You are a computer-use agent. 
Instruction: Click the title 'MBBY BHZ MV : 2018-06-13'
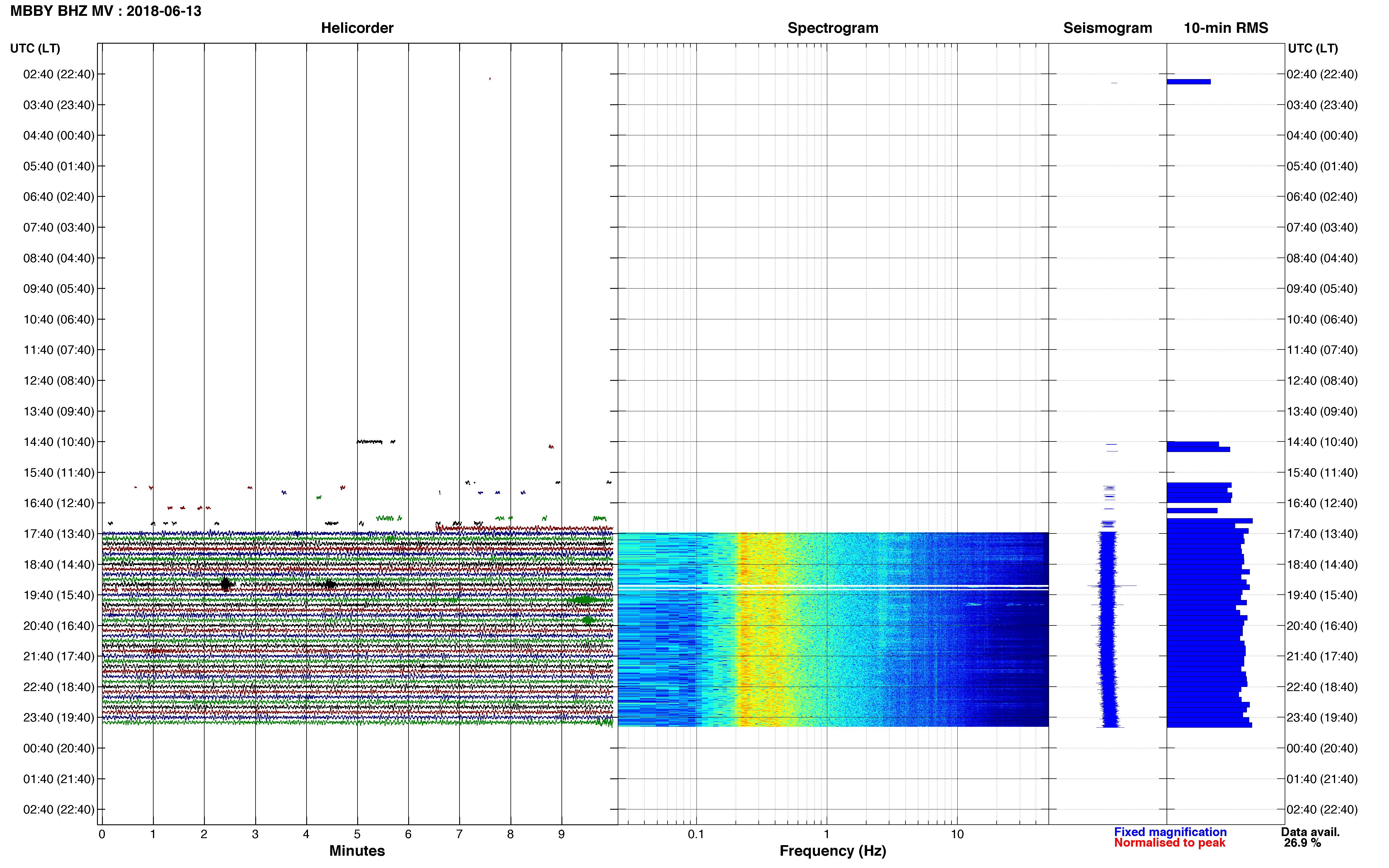pos(106,11)
